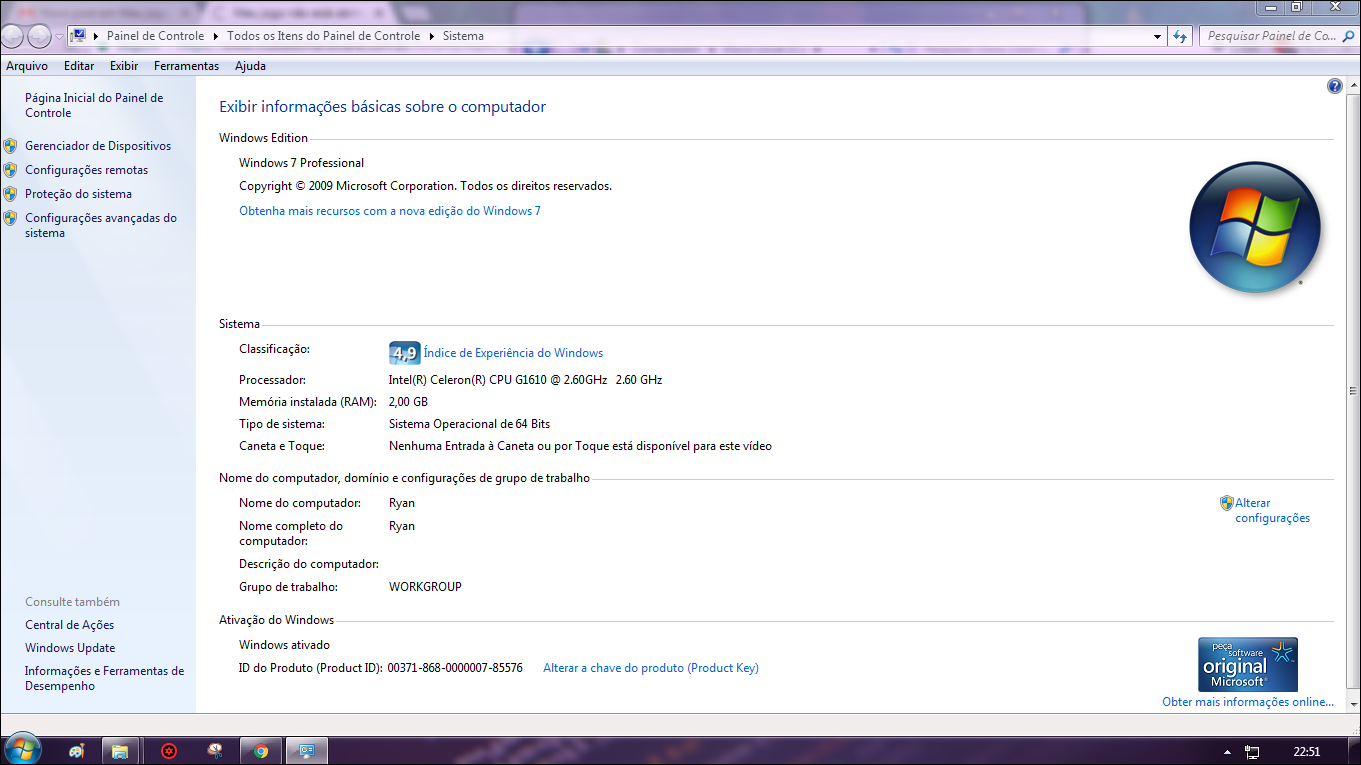The width and height of the screenshot is (1361, 765).
Task: Open the red gear app in taskbar
Action: tap(169, 751)
